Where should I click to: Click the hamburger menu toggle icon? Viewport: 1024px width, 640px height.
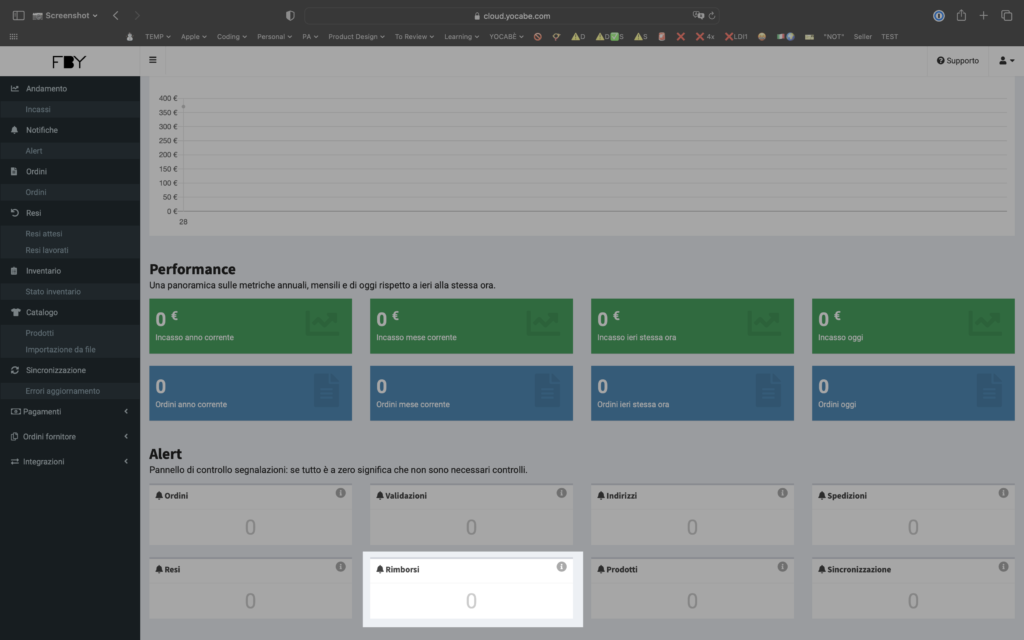pyautogui.click(x=152, y=60)
